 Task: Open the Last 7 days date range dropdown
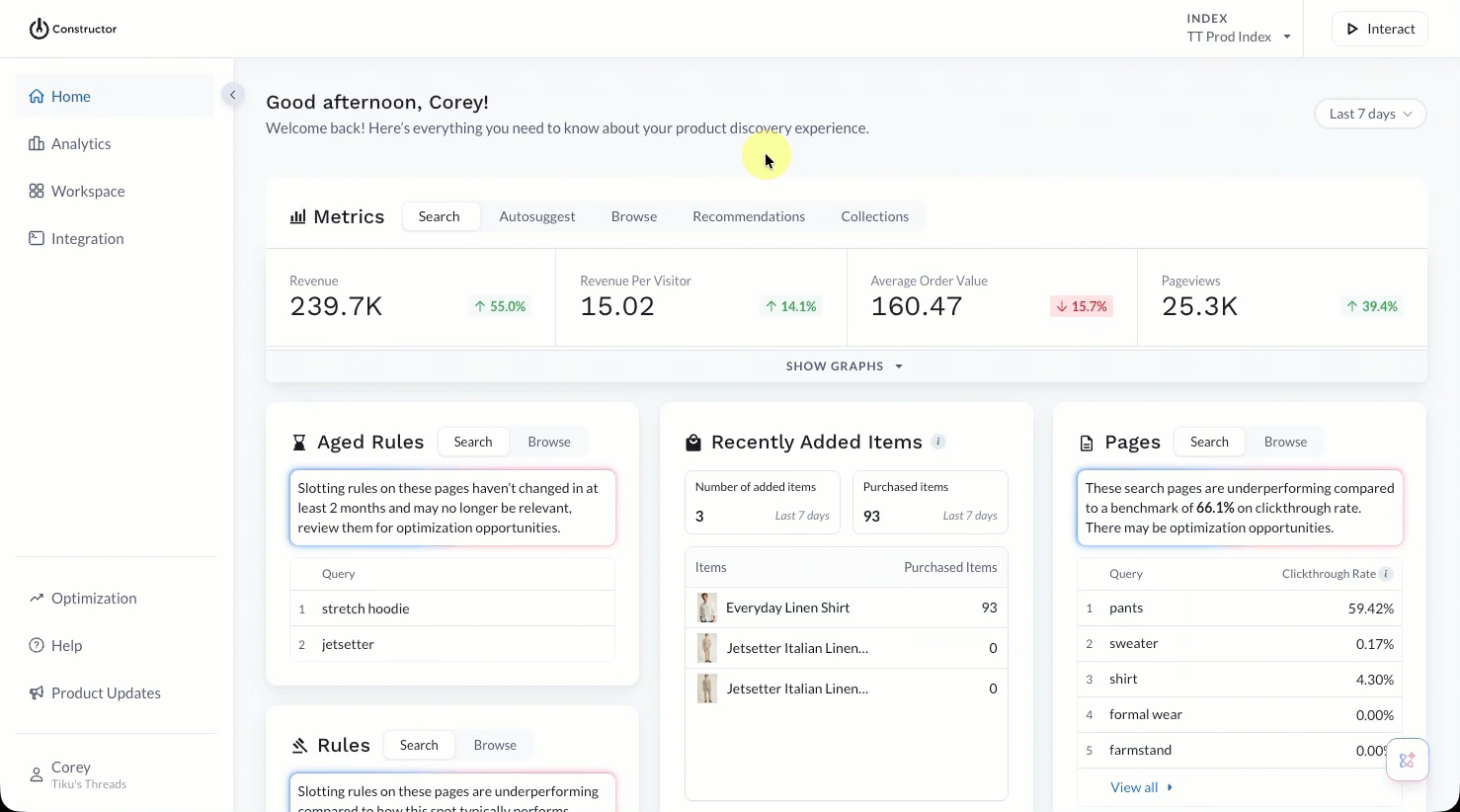click(x=1370, y=114)
